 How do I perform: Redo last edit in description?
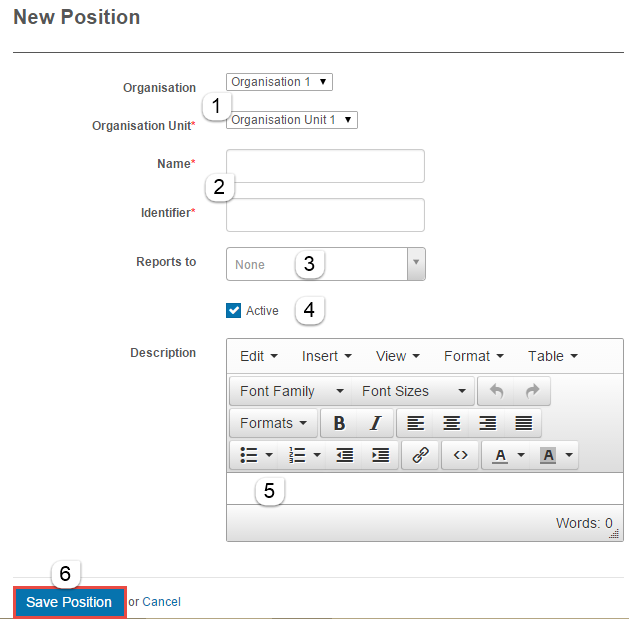[532, 391]
